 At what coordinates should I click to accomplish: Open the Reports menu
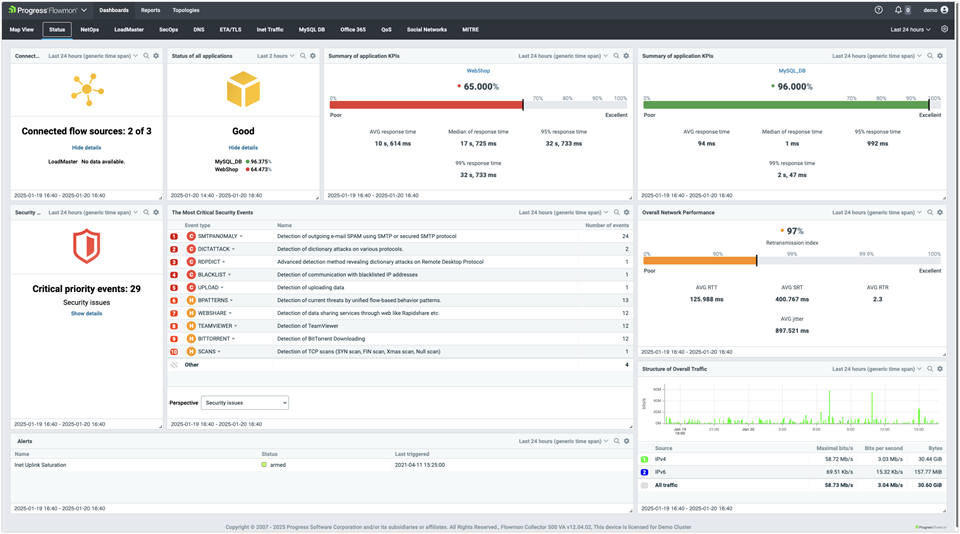[x=150, y=10]
